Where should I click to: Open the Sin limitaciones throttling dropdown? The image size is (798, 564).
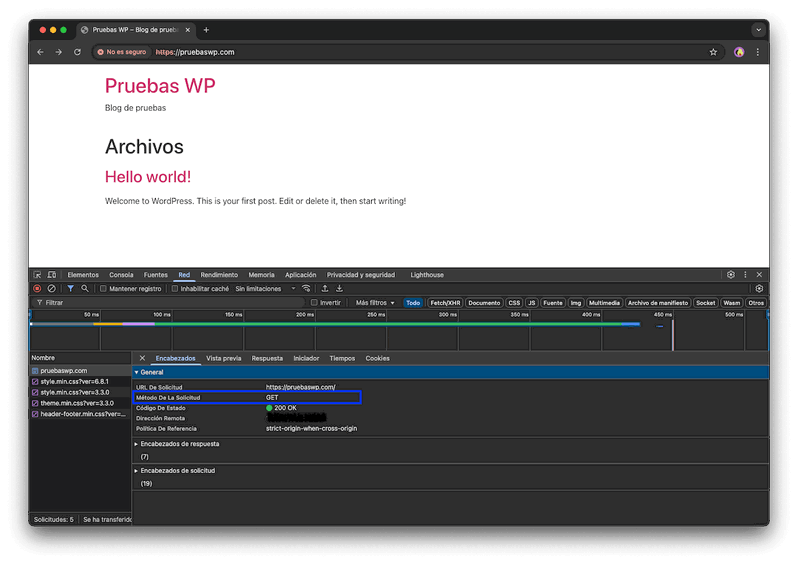click(265, 289)
